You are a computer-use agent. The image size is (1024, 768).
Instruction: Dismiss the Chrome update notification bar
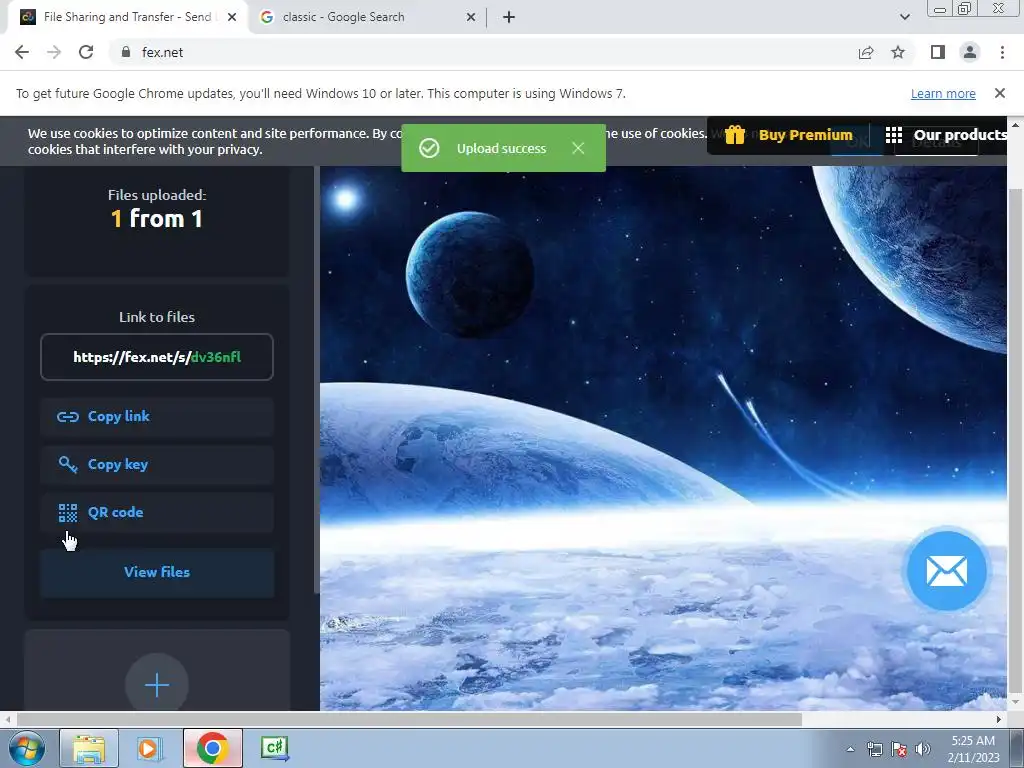(x=999, y=93)
